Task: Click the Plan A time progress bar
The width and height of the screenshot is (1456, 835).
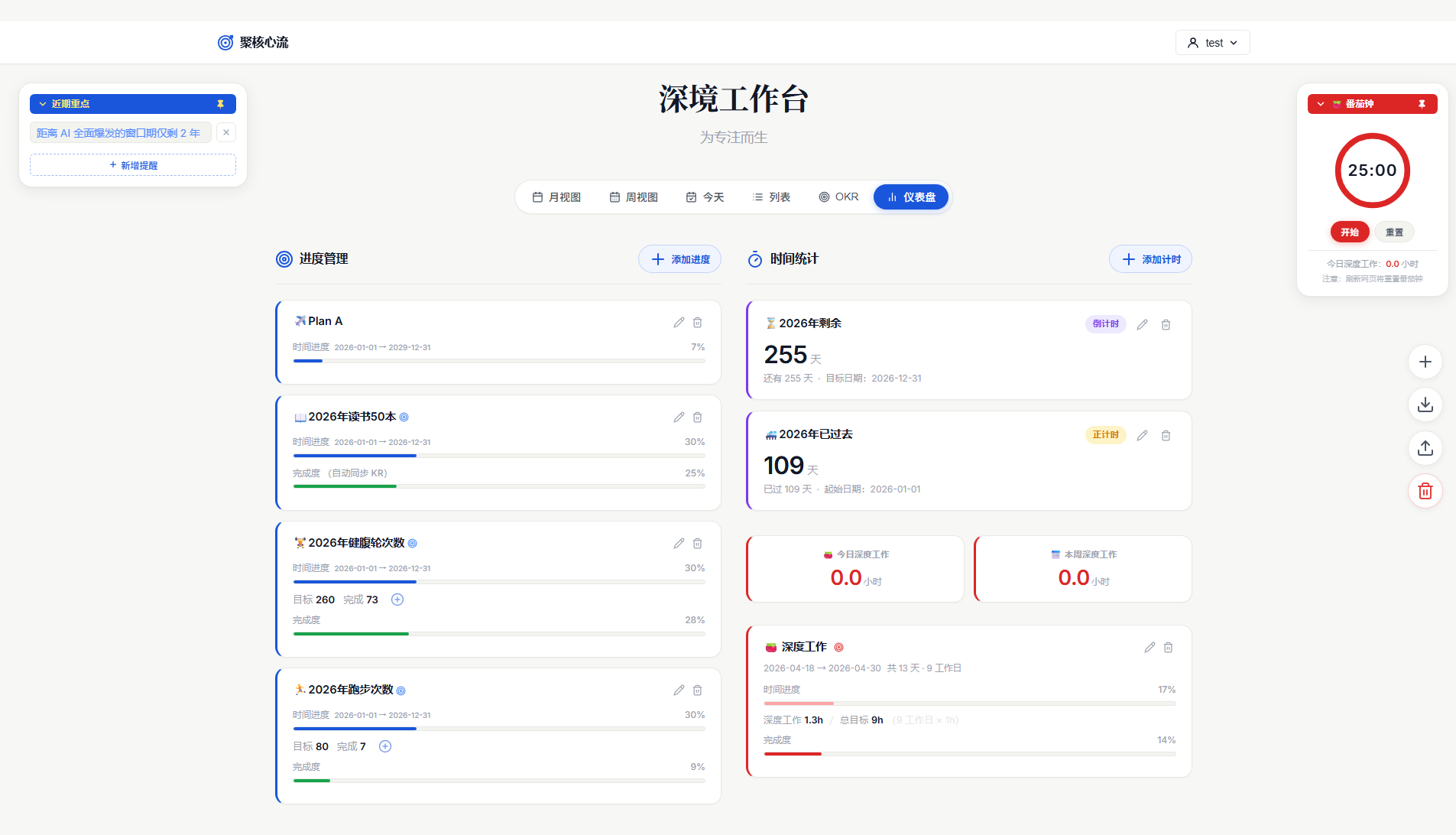Action: [498, 361]
